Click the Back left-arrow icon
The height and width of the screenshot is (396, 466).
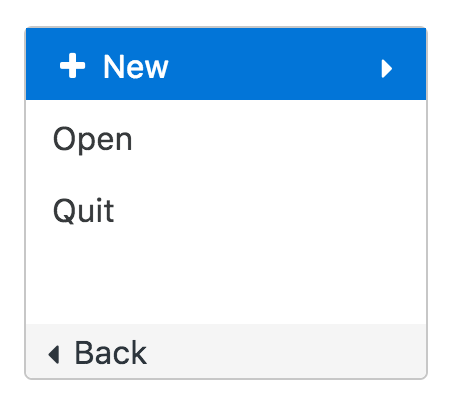point(54,354)
